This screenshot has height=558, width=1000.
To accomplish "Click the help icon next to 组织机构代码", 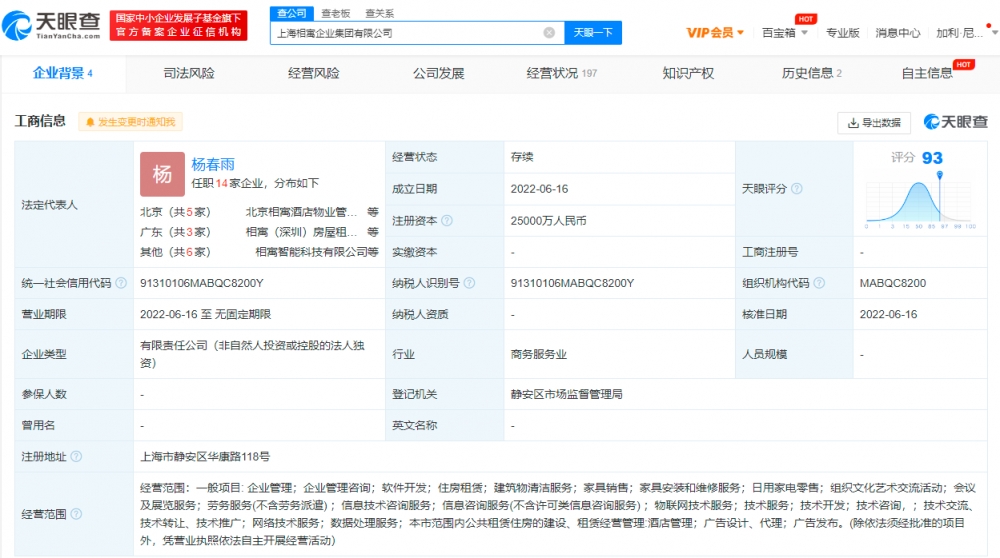I will (x=820, y=283).
